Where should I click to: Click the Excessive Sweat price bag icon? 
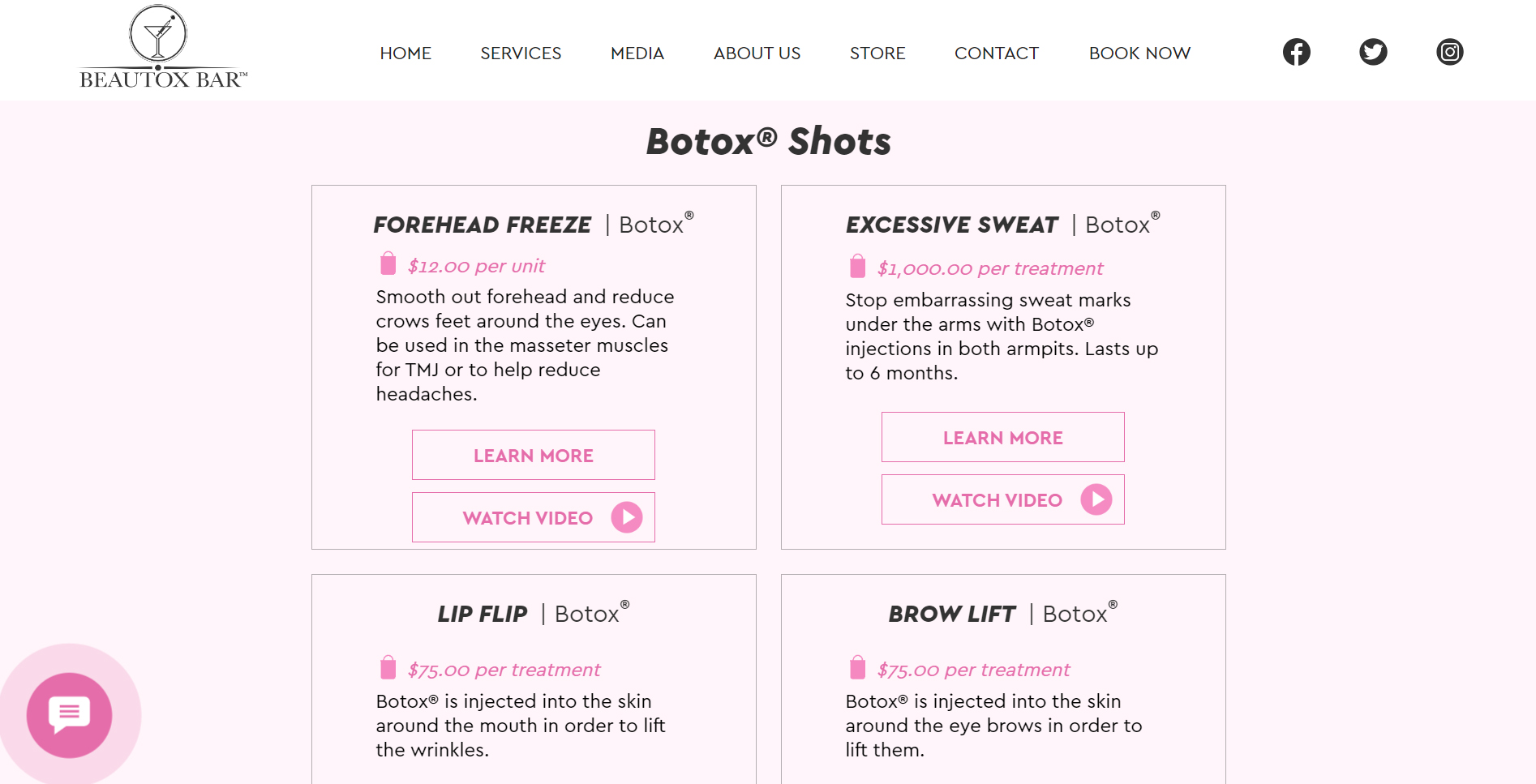pos(858,266)
